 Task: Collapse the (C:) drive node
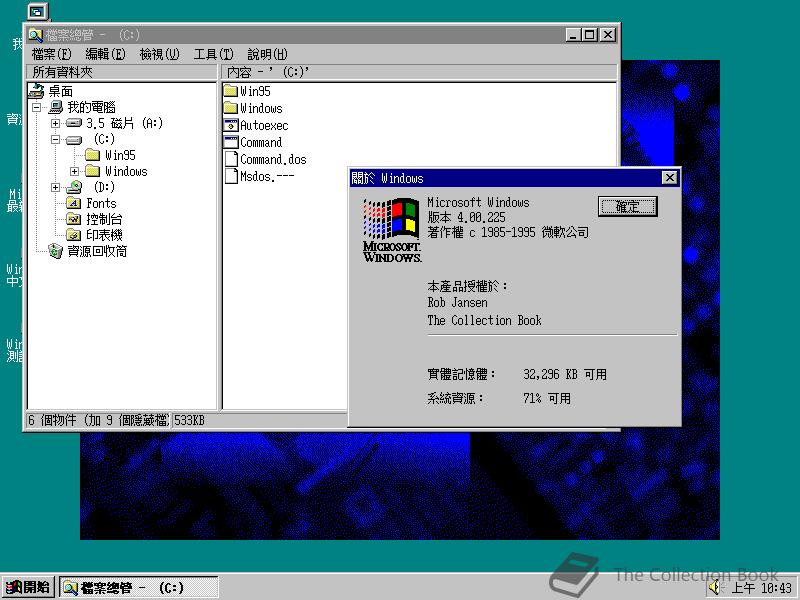(55, 139)
